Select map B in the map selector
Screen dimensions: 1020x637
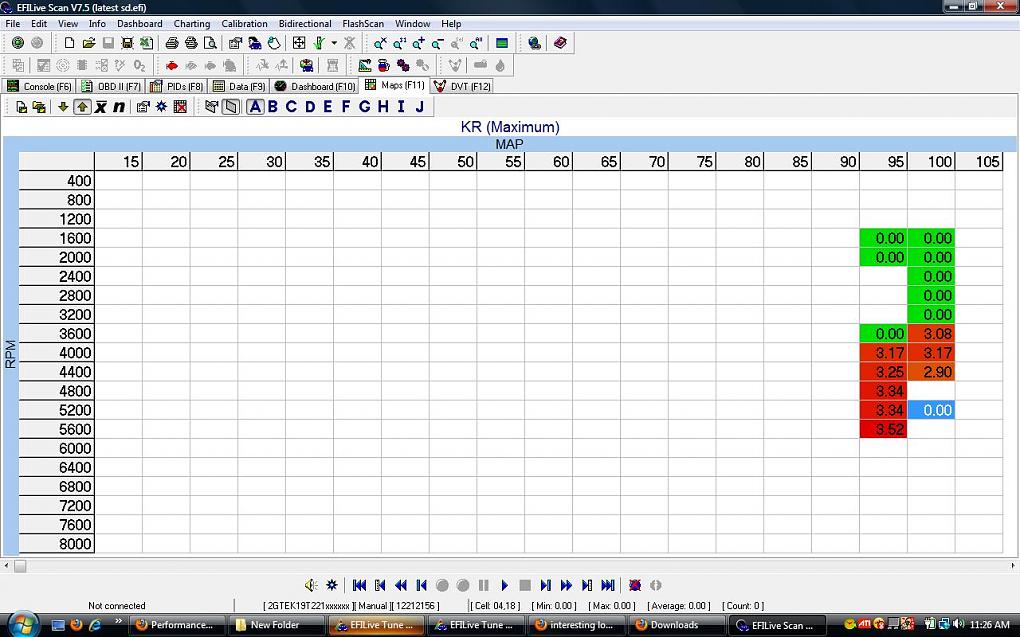point(273,107)
